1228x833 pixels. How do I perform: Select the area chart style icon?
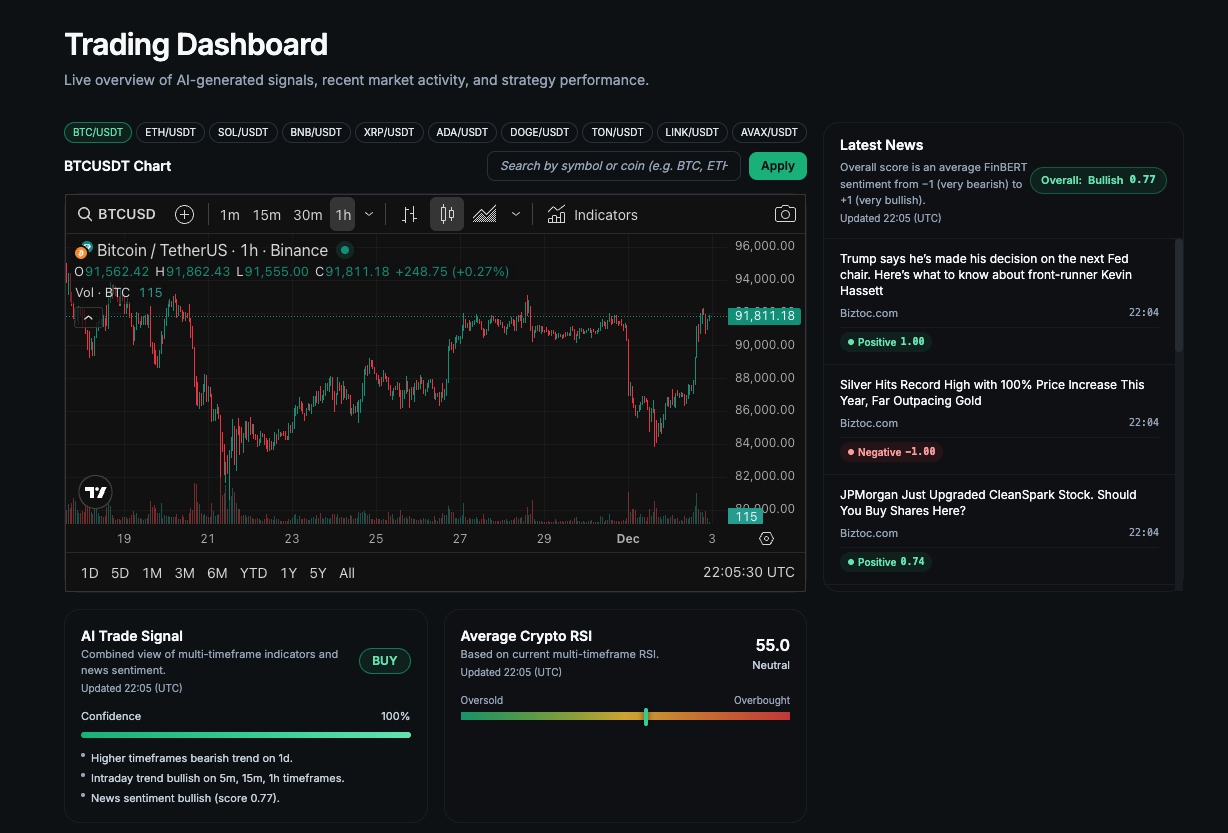coord(485,214)
